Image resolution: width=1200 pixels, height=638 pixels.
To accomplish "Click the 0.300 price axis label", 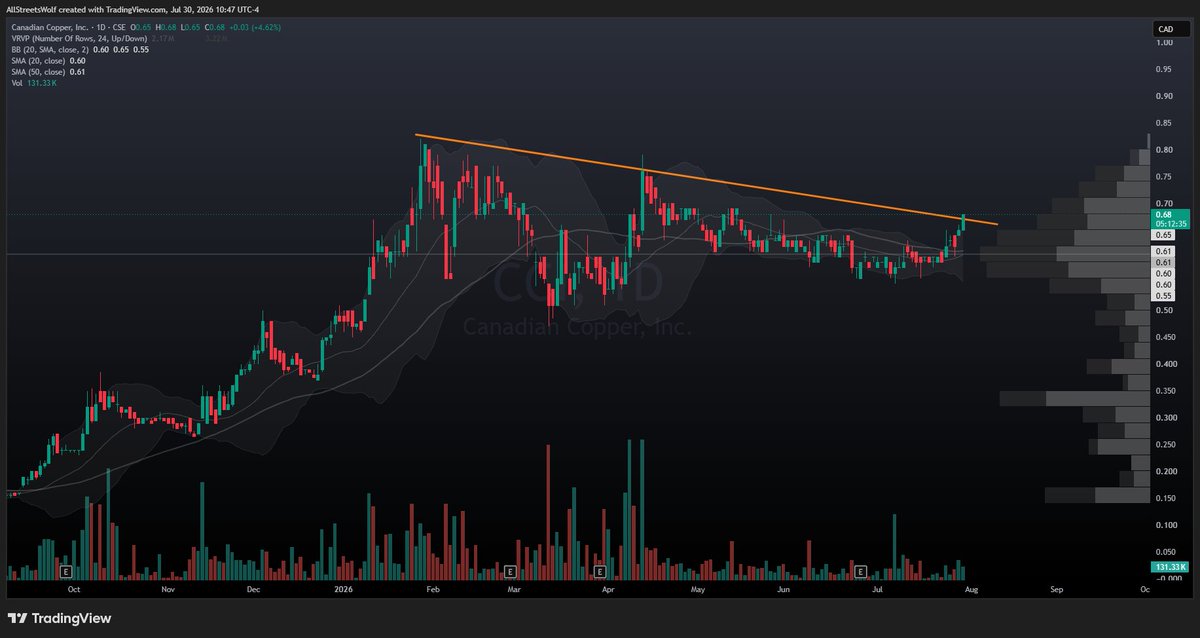I will pyautogui.click(x=1165, y=418).
